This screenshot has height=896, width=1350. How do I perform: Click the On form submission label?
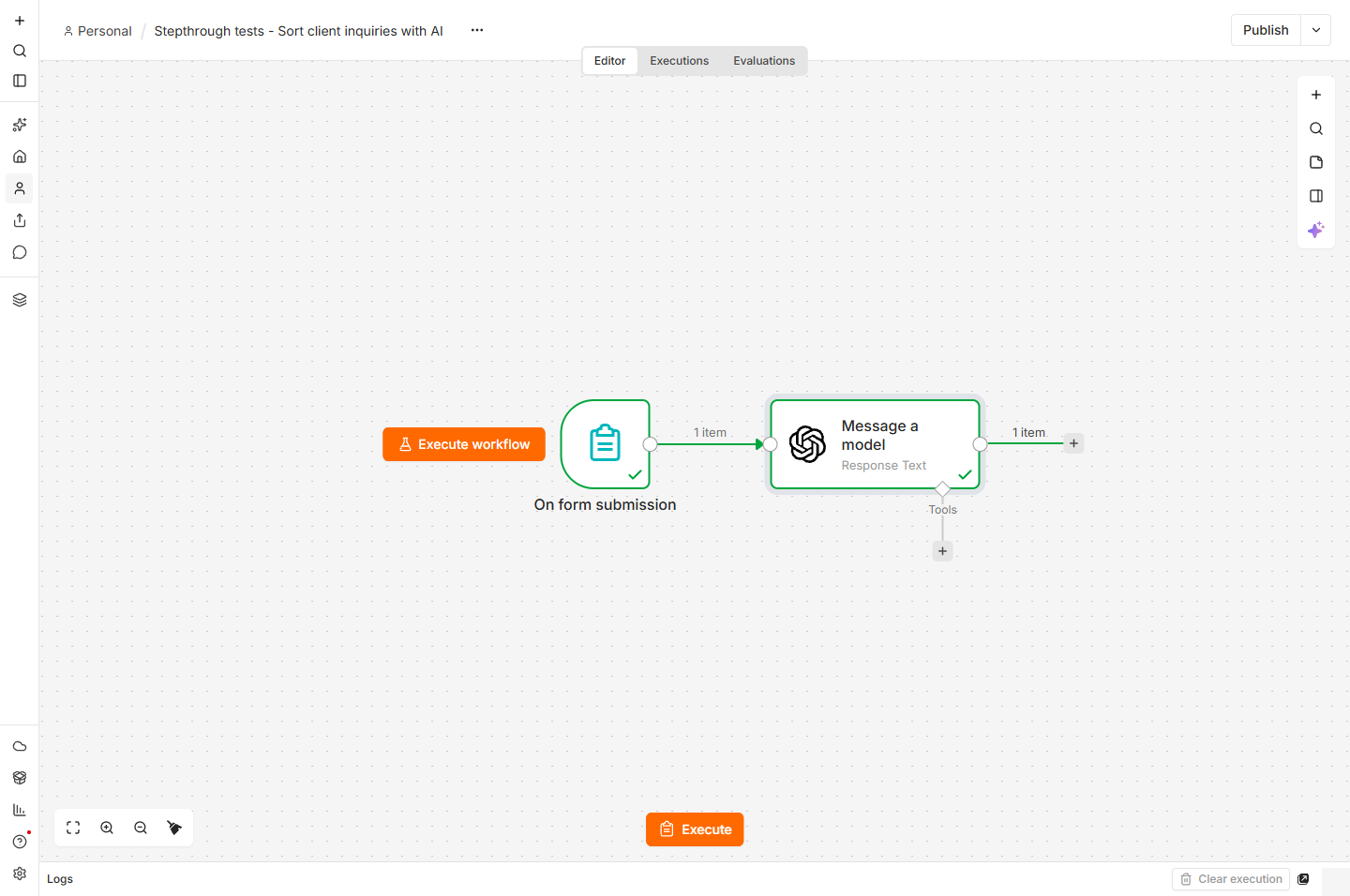605,504
